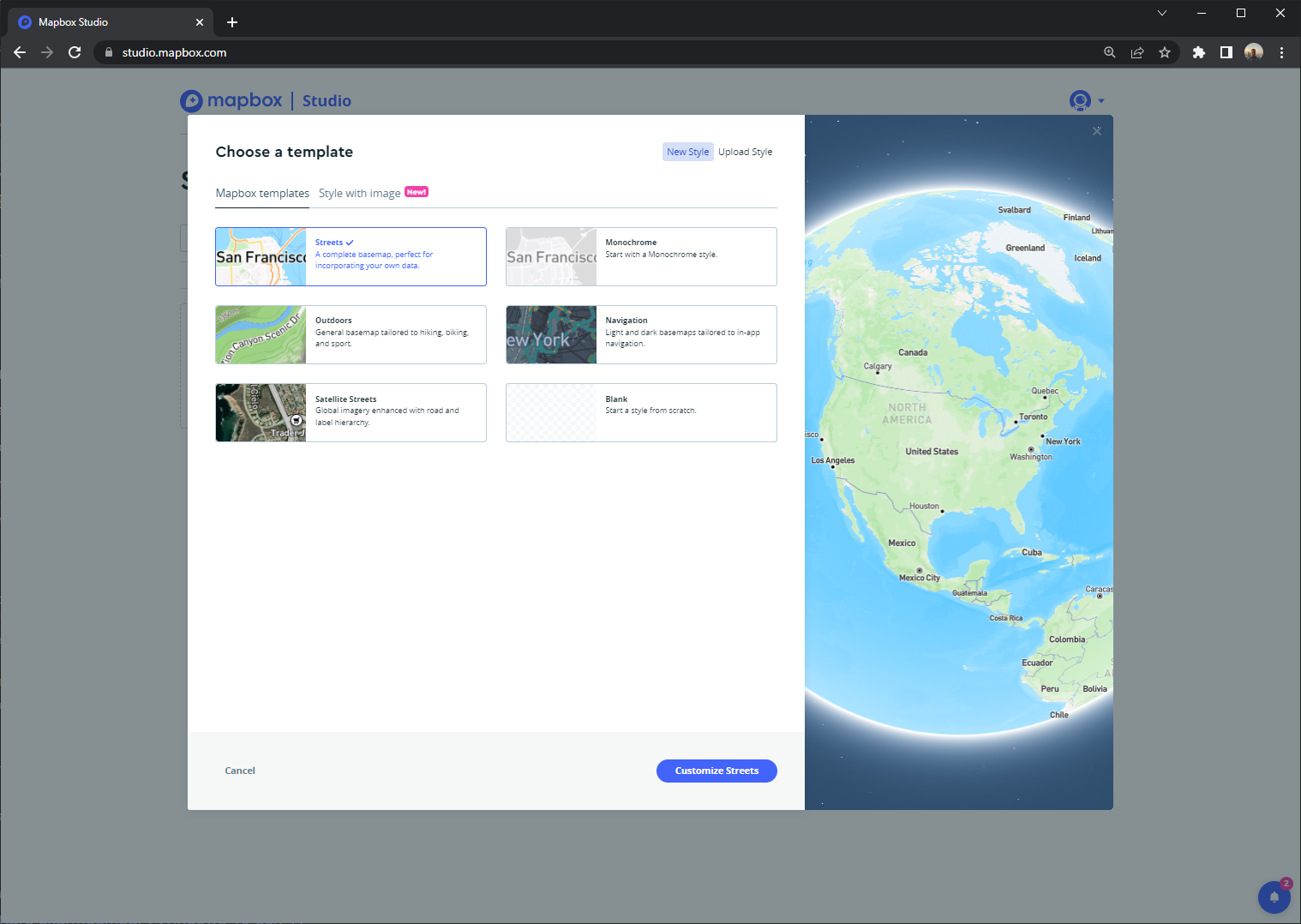Choose the Outdoors template card
This screenshot has height=924, width=1301.
click(x=351, y=334)
